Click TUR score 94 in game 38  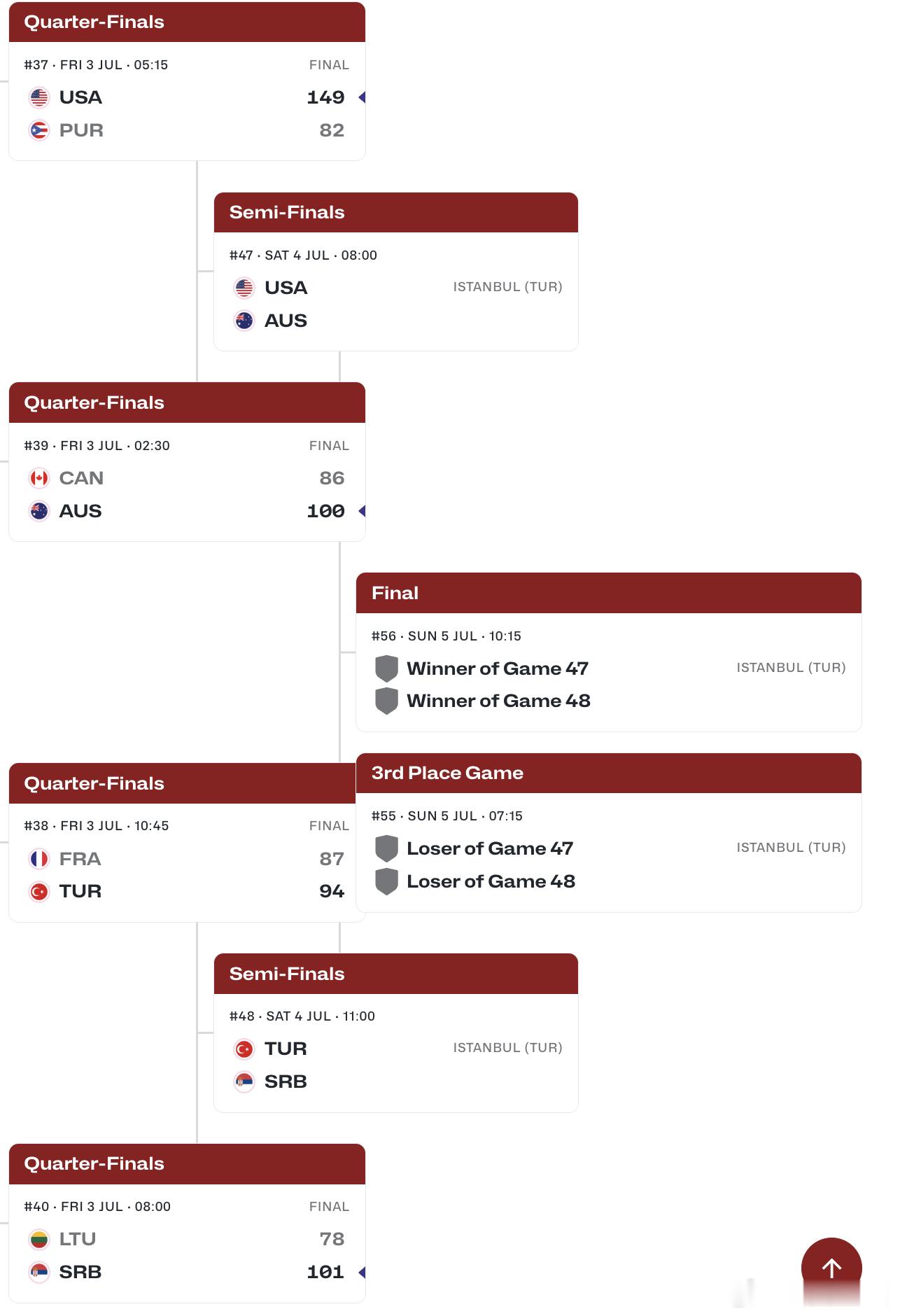[332, 891]
